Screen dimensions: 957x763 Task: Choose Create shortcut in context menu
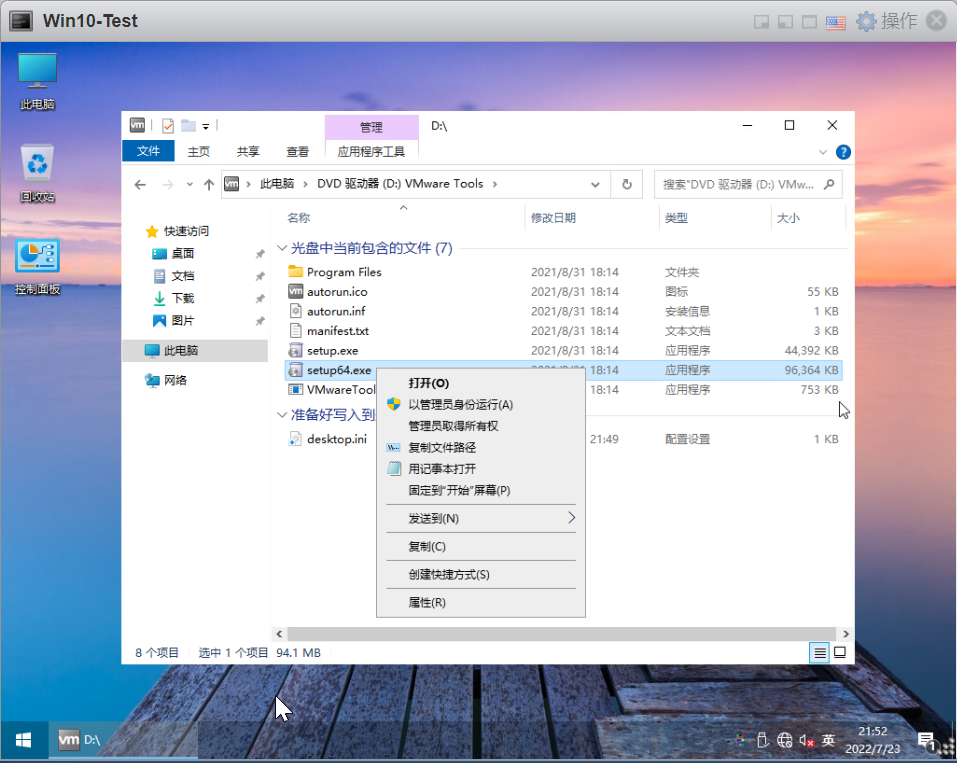[481, 574]
